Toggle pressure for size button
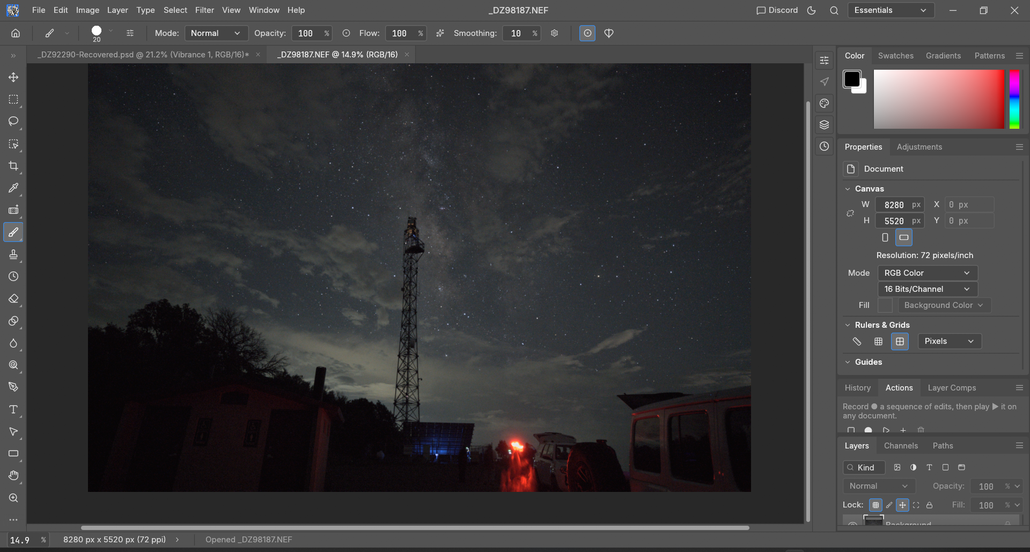Viewport: 1030px width, 552px height. pos(587,33)
